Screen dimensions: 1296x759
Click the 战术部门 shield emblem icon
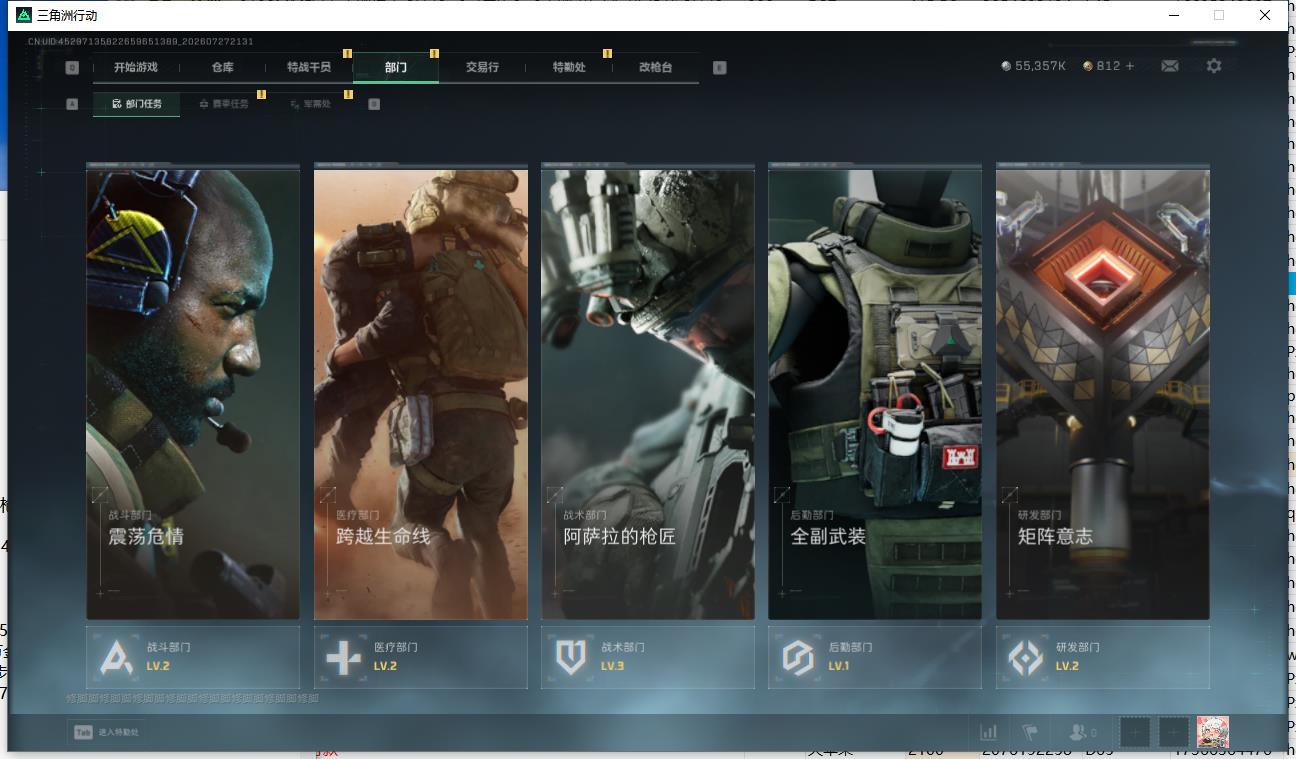coord(571,657)
